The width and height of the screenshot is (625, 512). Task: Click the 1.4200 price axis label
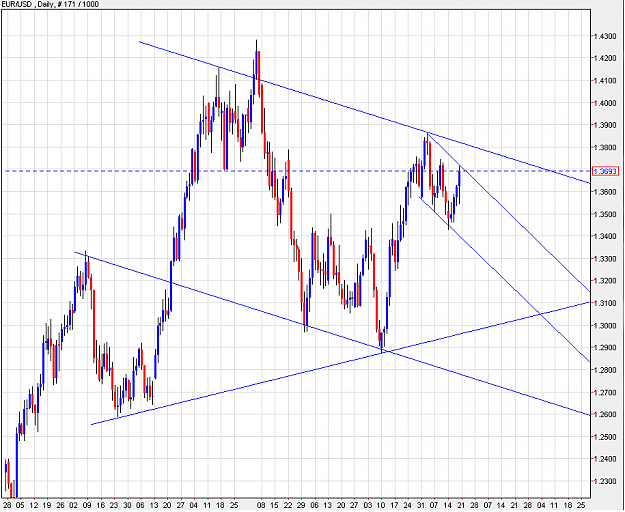[x=605, y=59]
